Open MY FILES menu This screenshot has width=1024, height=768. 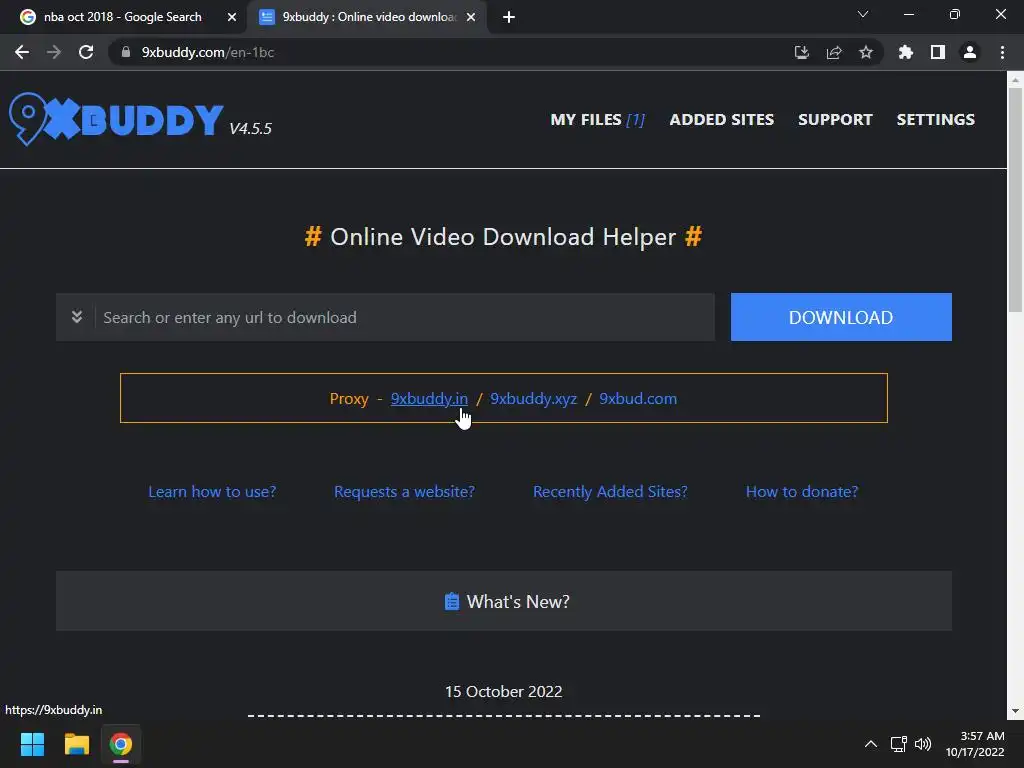click(597, 120)
